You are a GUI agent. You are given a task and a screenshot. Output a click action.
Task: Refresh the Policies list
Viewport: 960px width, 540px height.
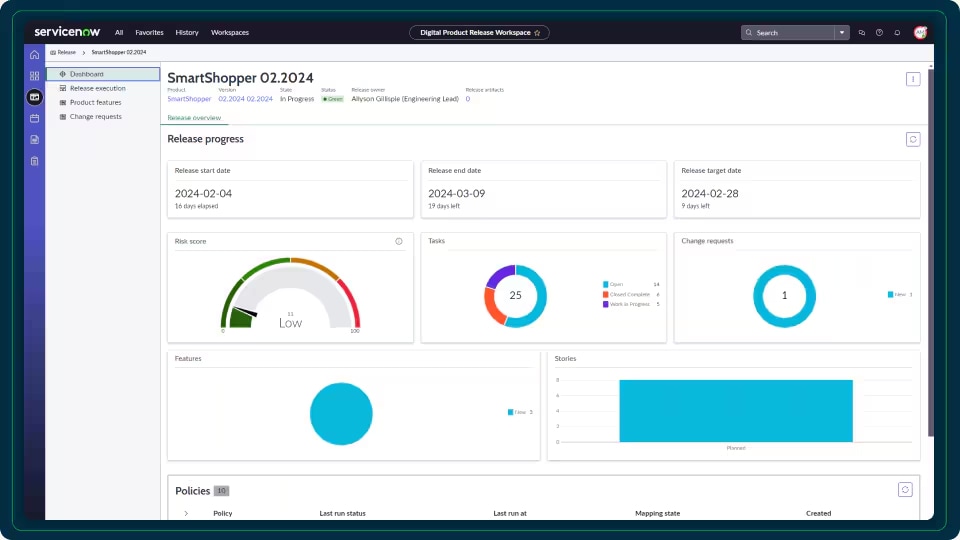coord(905,489)
